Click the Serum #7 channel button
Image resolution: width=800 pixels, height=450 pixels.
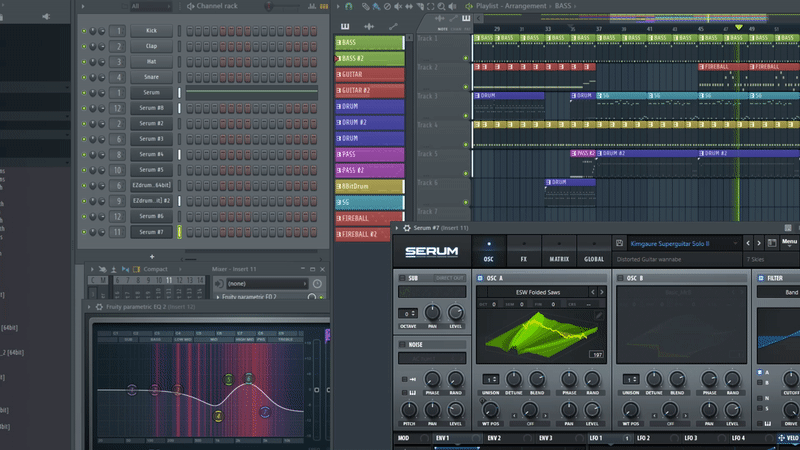point(152,232)
